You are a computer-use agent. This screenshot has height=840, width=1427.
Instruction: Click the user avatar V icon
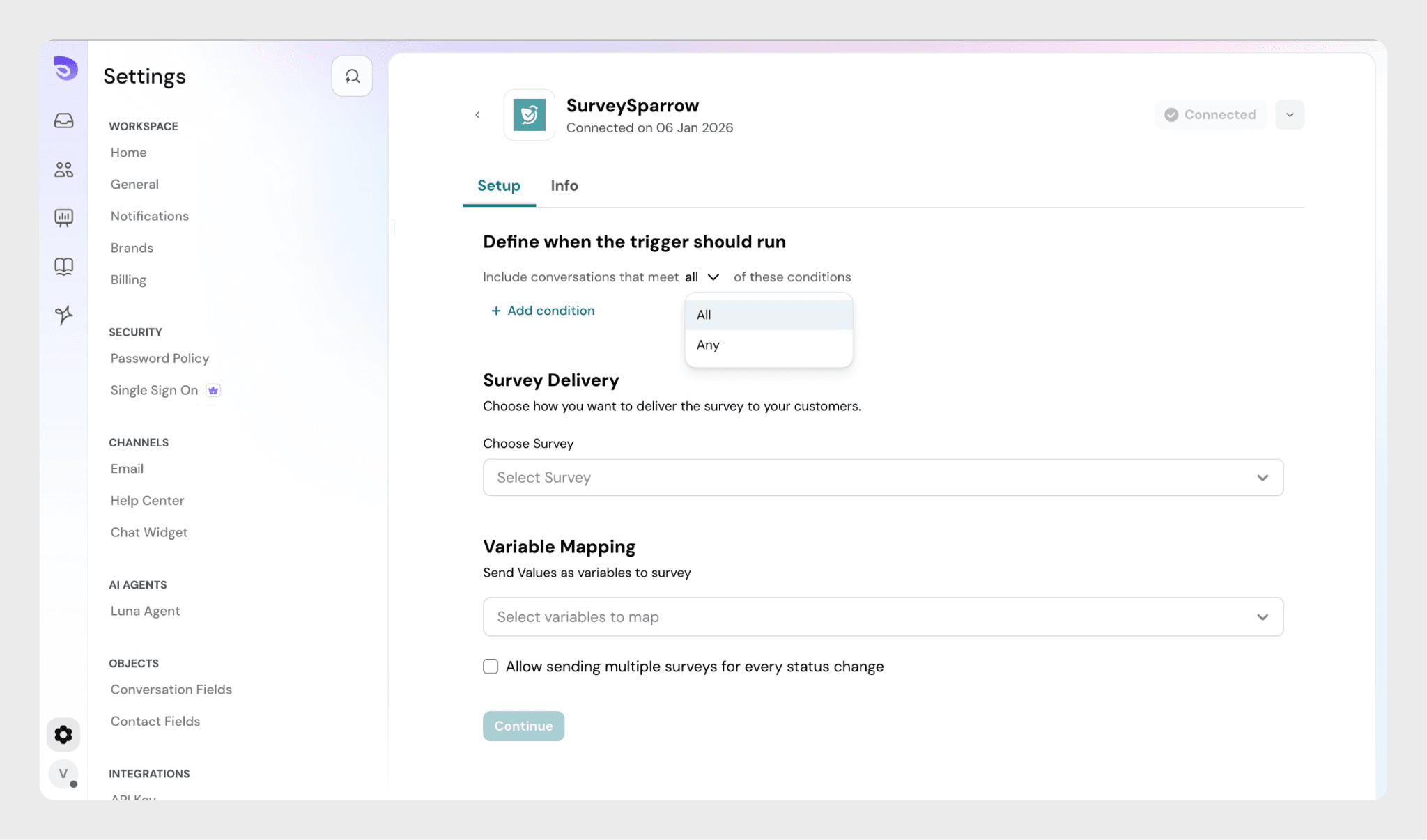tap(63, 774)
